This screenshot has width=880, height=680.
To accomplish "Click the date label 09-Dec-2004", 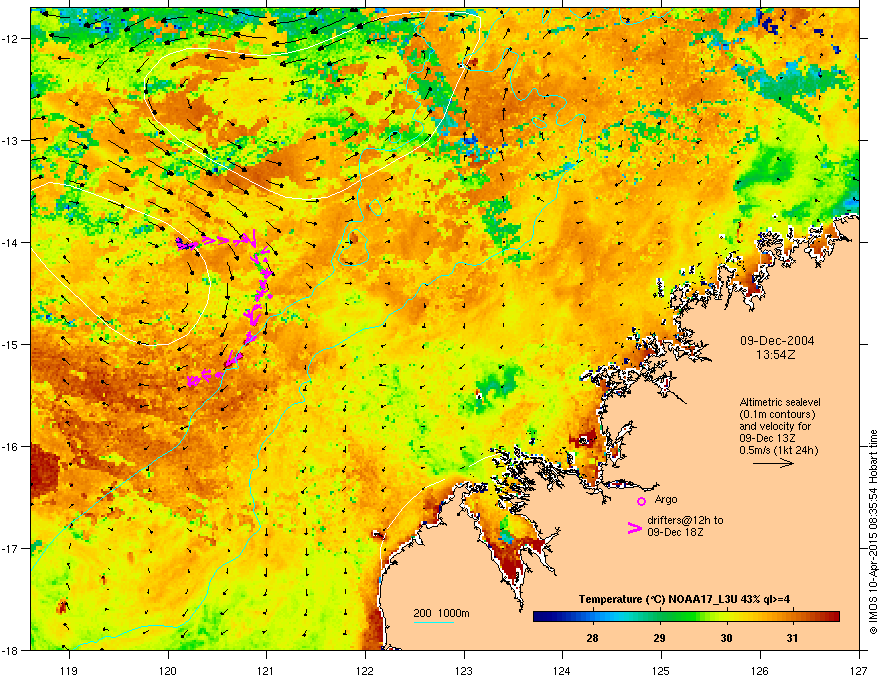I will point(777,341).
